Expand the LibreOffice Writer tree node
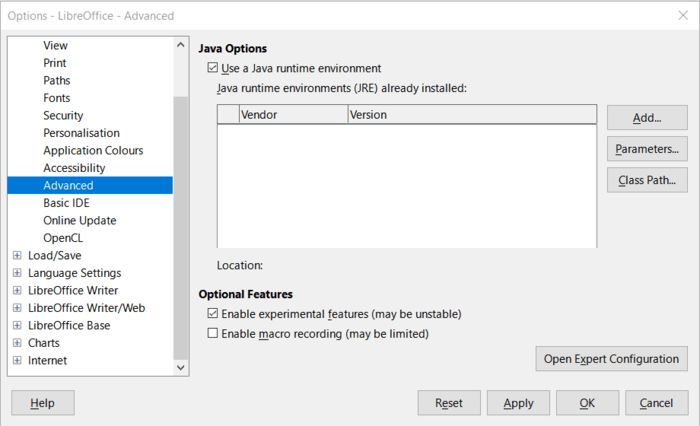 point(17,290)
